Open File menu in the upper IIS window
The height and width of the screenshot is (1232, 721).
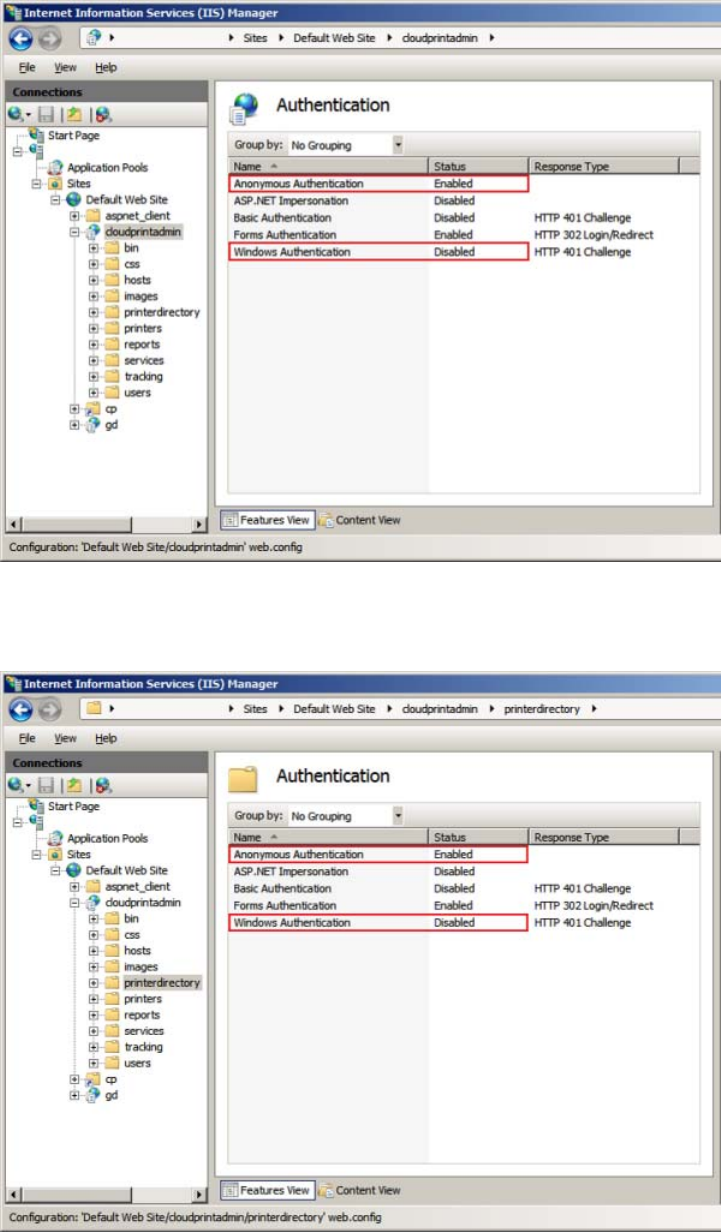[x=27, y=68]
